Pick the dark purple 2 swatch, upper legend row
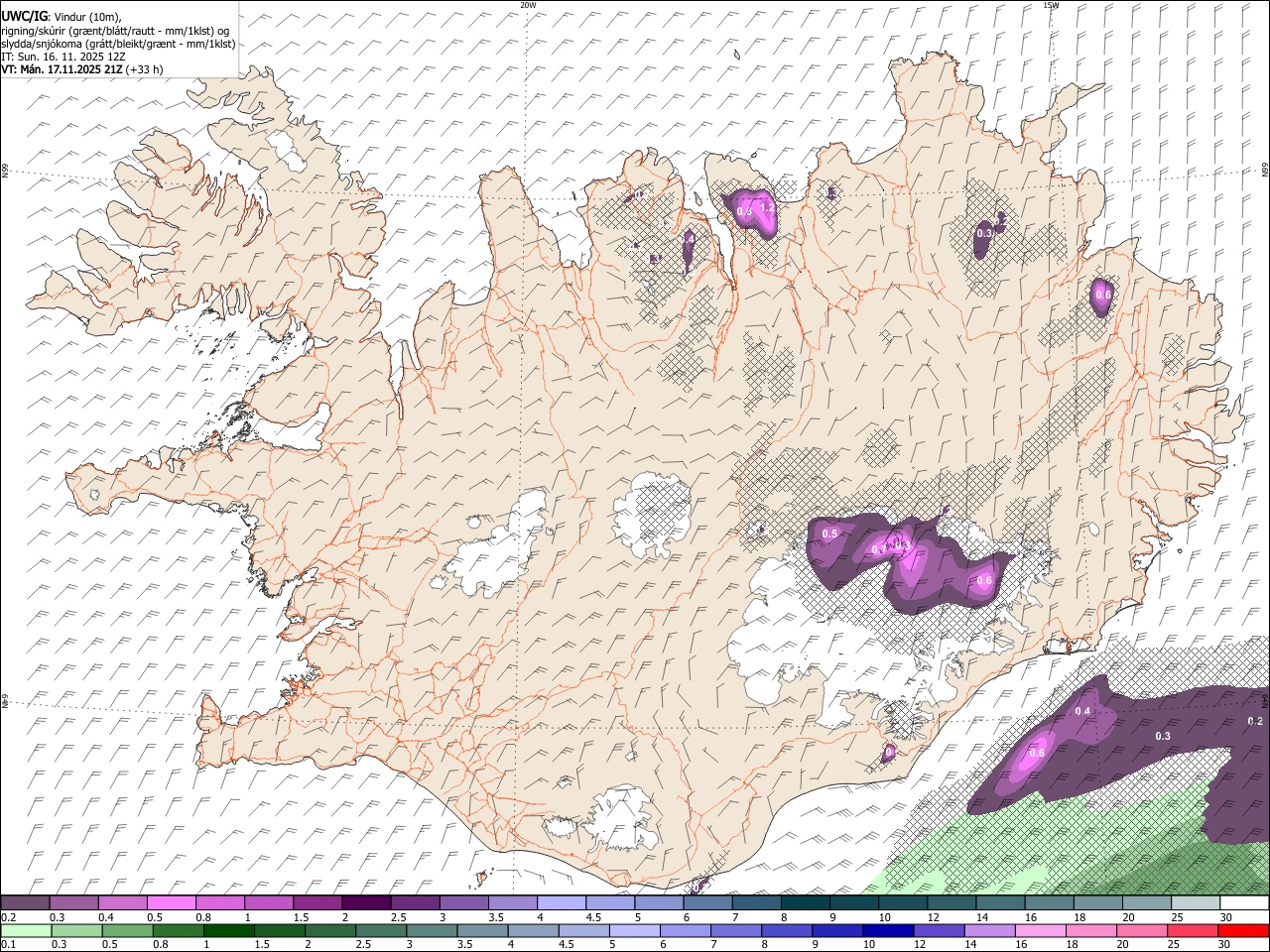The image size is (1270, 952). (x=366, y=903)
